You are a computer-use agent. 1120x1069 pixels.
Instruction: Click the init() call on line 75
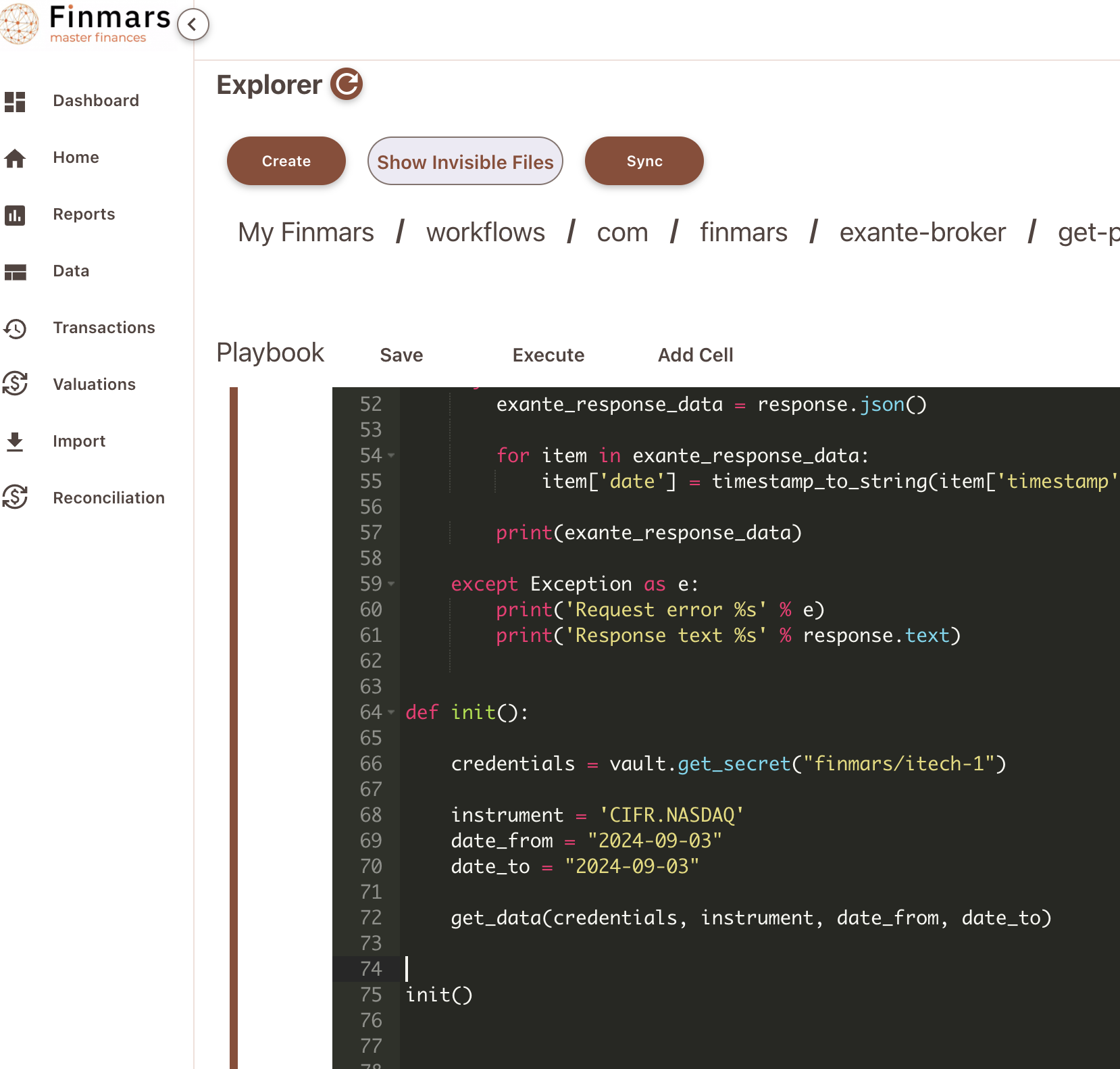(439, 995)
